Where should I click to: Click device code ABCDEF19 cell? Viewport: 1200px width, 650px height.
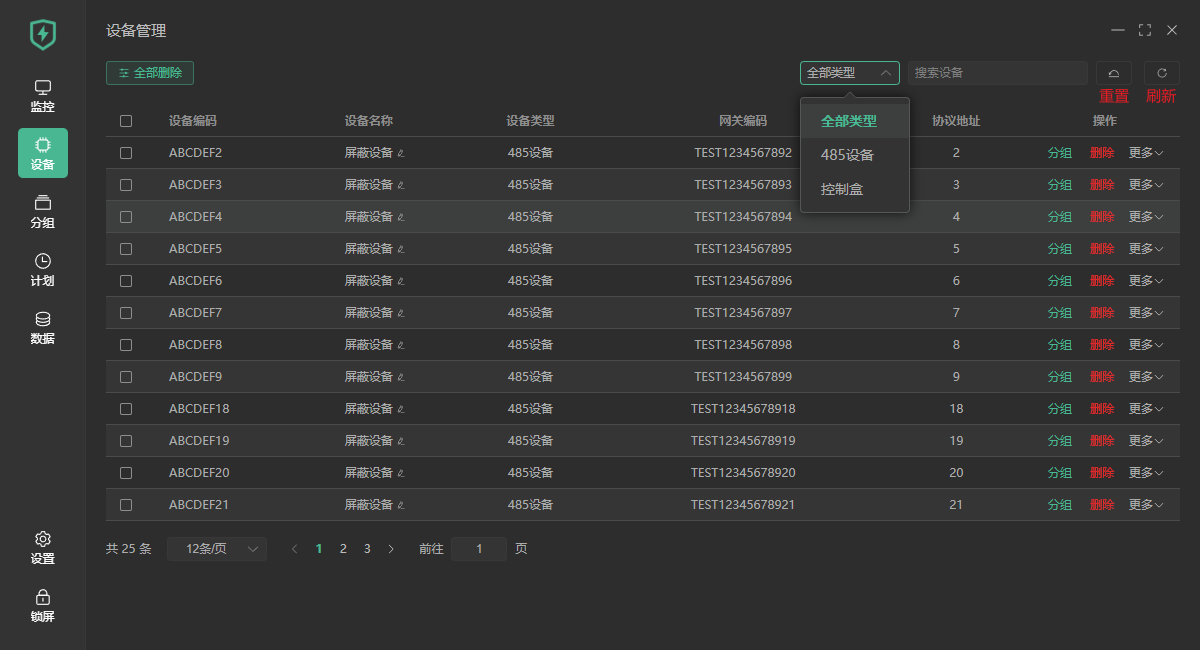[x=199, y=441]
